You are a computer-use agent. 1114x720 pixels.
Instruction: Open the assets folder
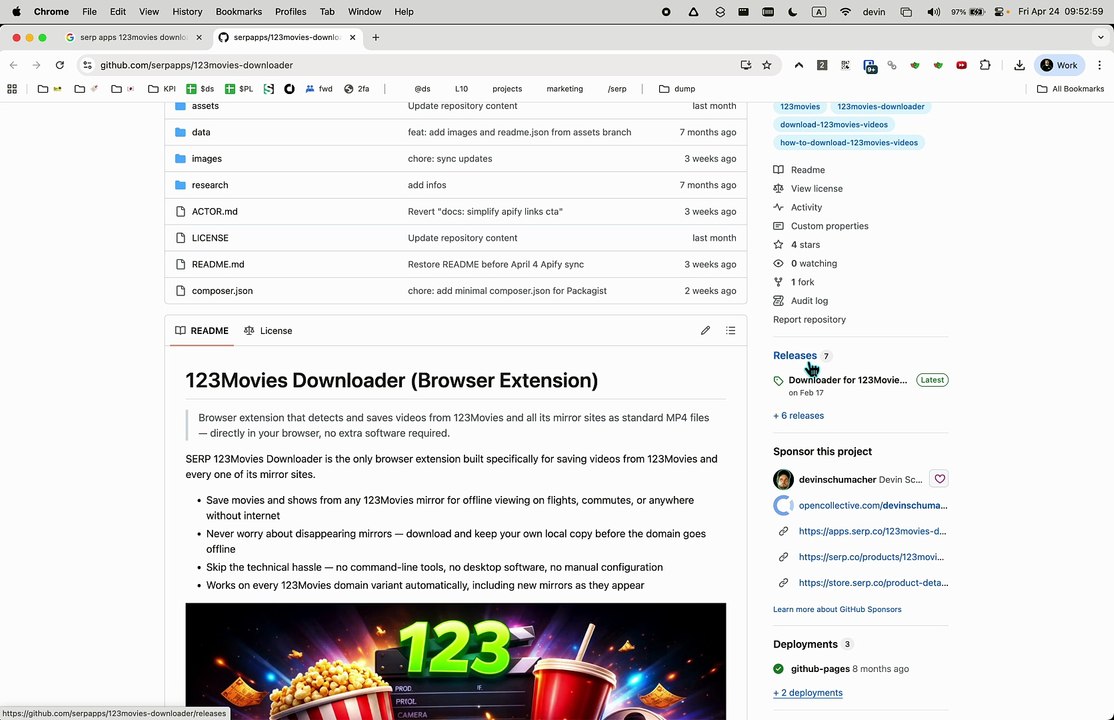pos(205,106)
